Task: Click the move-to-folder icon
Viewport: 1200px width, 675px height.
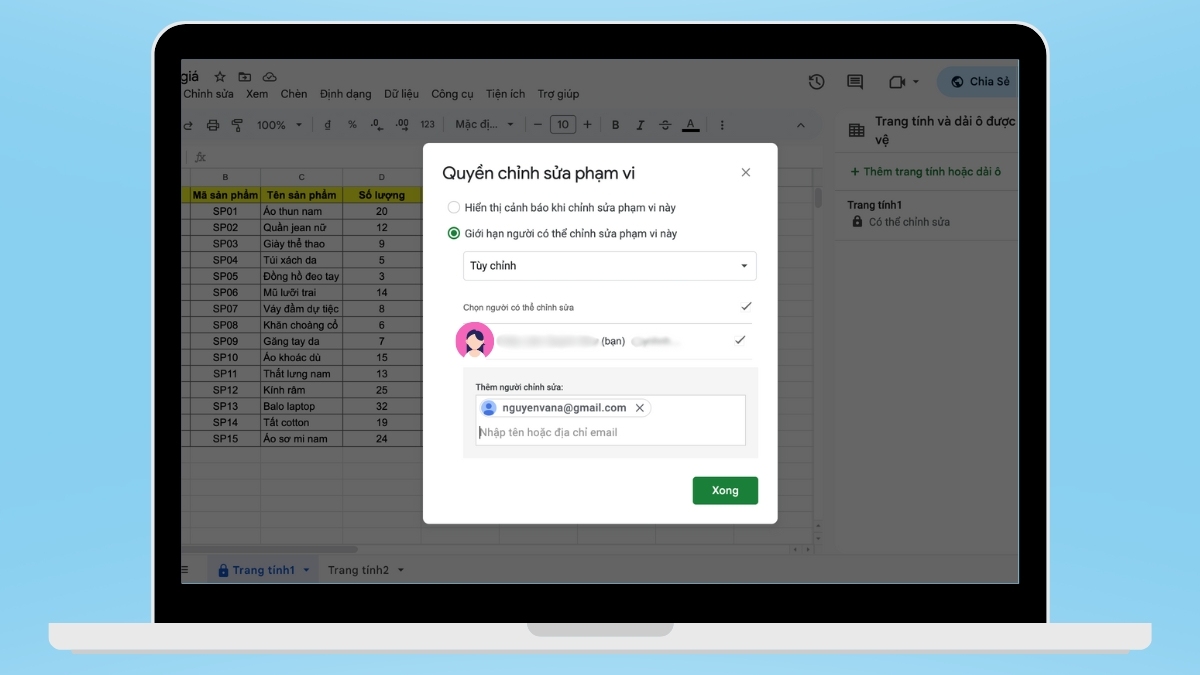Action: [244, 77]
